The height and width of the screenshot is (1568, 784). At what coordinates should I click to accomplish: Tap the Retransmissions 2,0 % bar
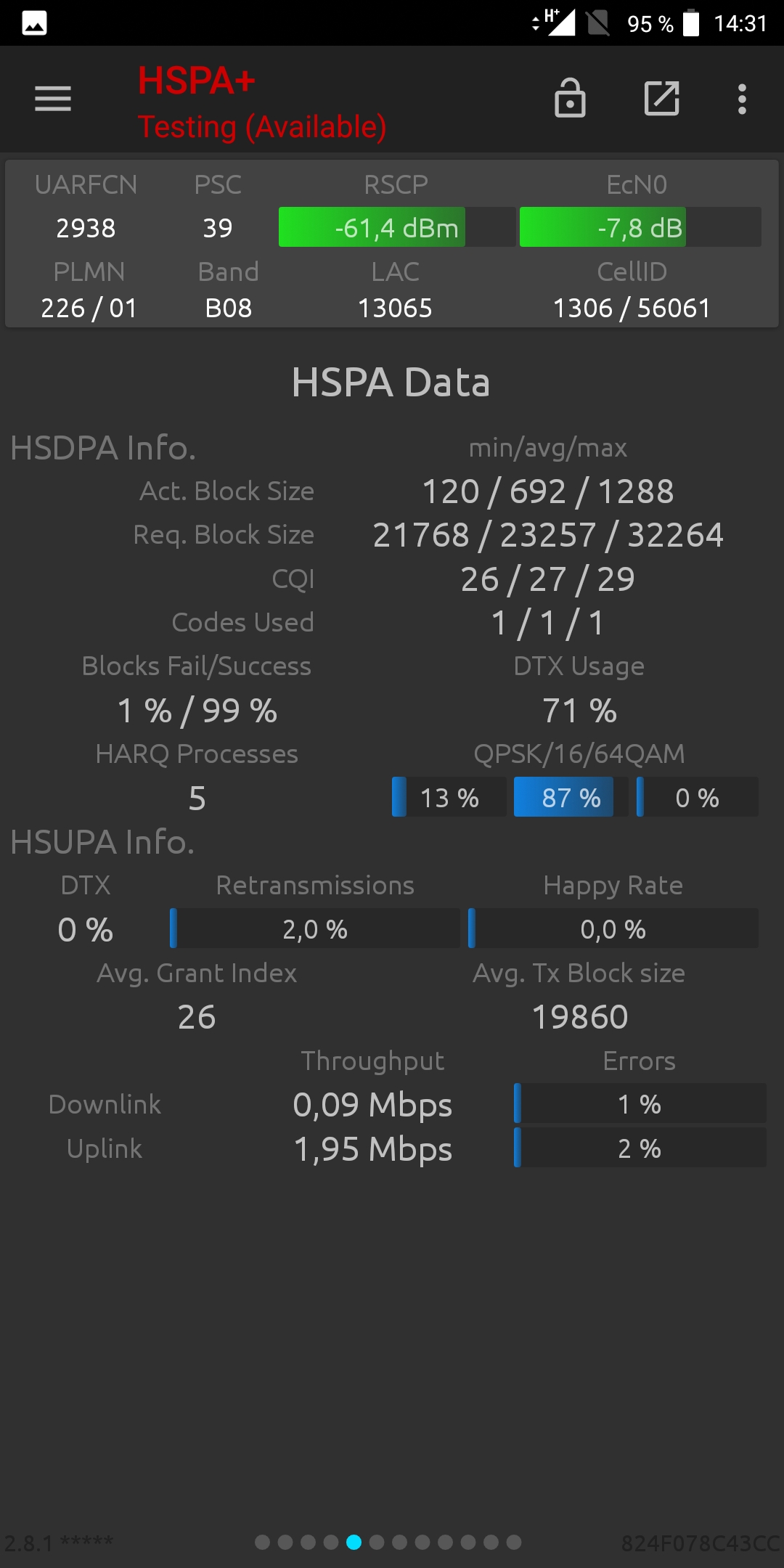[315, 928]
